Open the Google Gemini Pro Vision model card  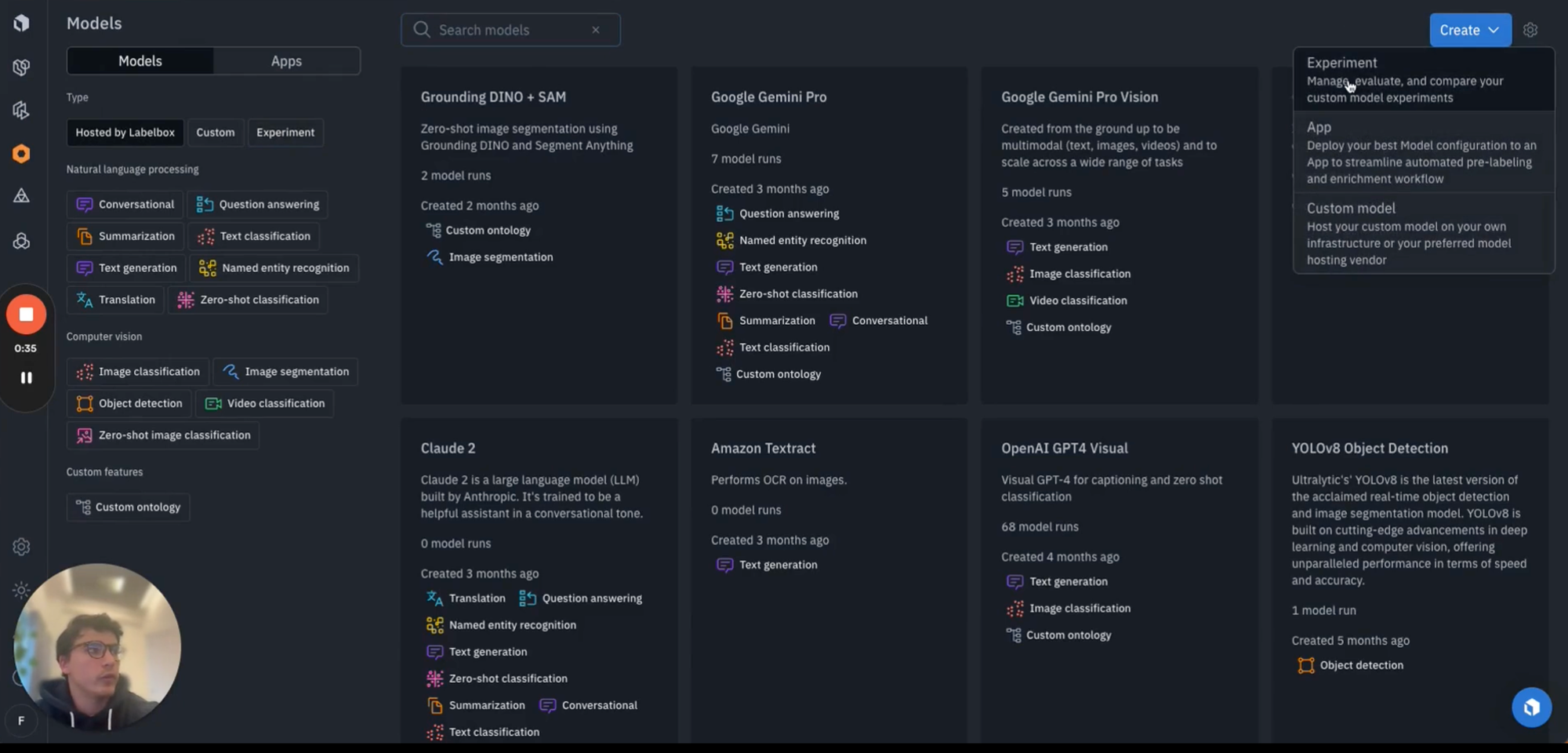coord(1119,235)
